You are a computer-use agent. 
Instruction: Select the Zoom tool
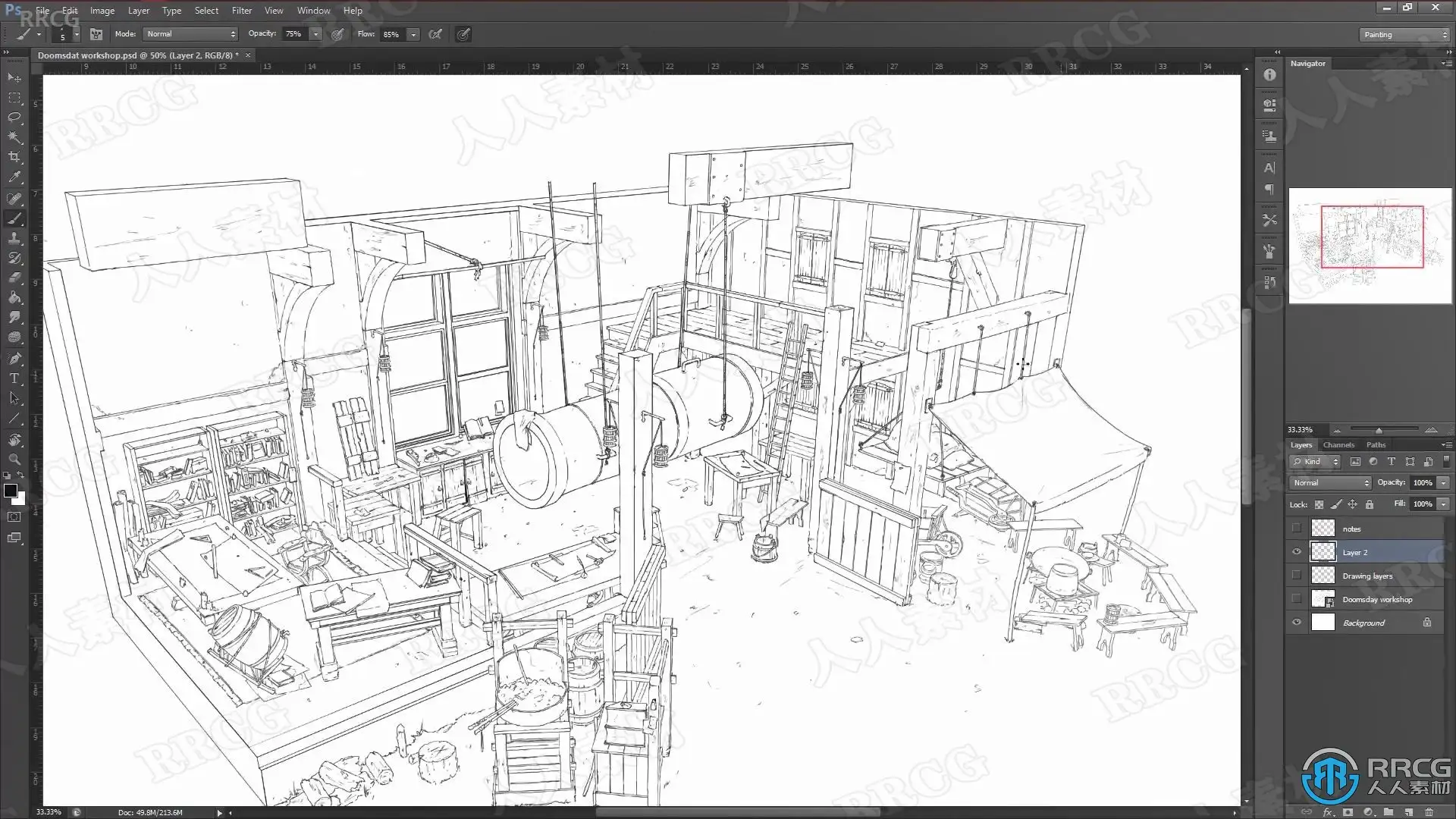tap(14, 460)
